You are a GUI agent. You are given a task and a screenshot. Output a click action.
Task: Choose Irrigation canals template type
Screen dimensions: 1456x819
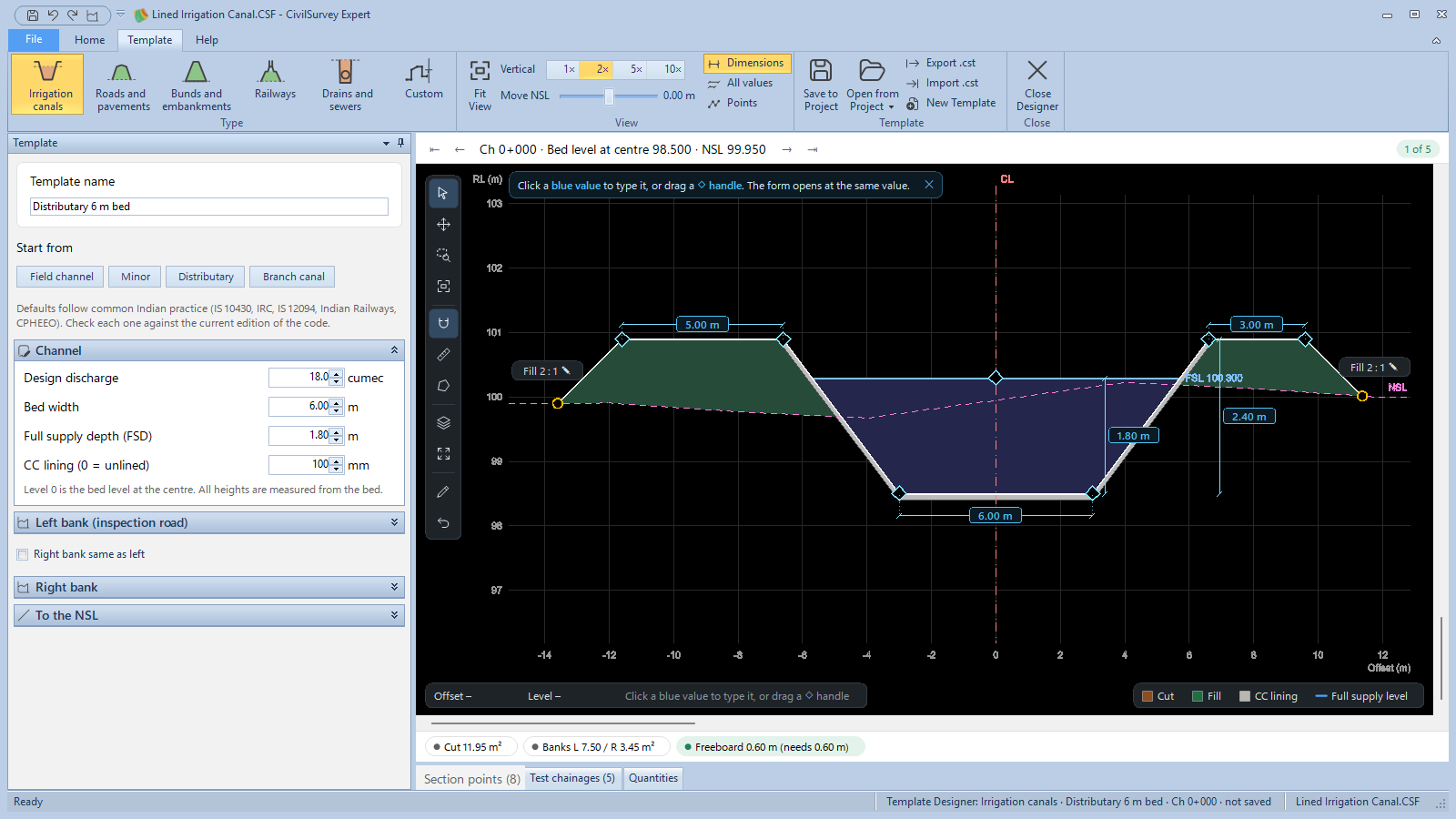tap(47, 84)
